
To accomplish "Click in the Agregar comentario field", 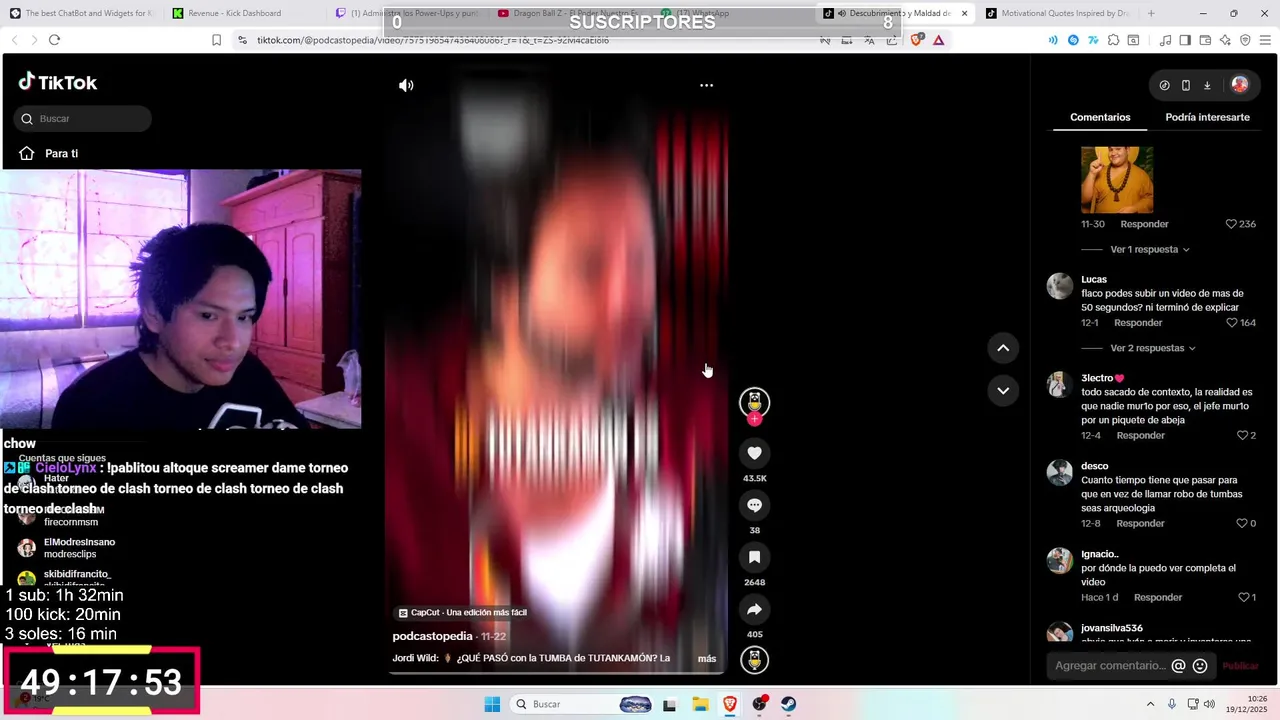I will [1109, 666].
